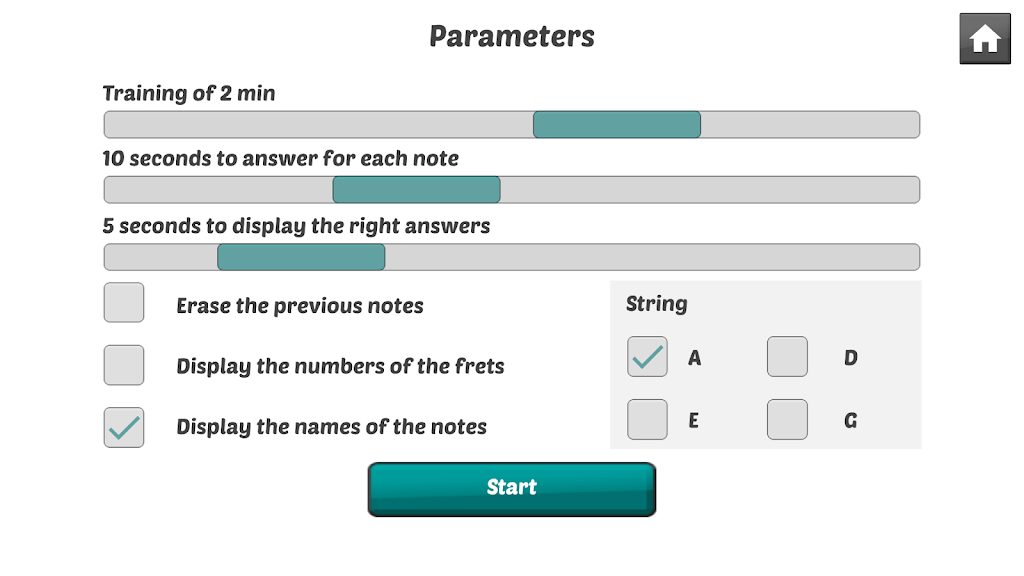This screenshot has width=1024, height=576.
Task: Click left end of answer time track
Action: 116,190
